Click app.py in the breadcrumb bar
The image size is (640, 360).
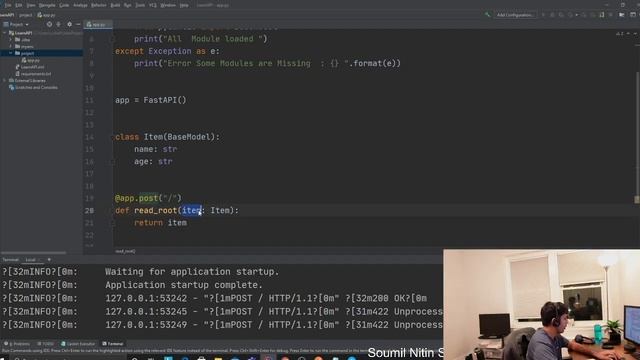(x=46, y=15)
